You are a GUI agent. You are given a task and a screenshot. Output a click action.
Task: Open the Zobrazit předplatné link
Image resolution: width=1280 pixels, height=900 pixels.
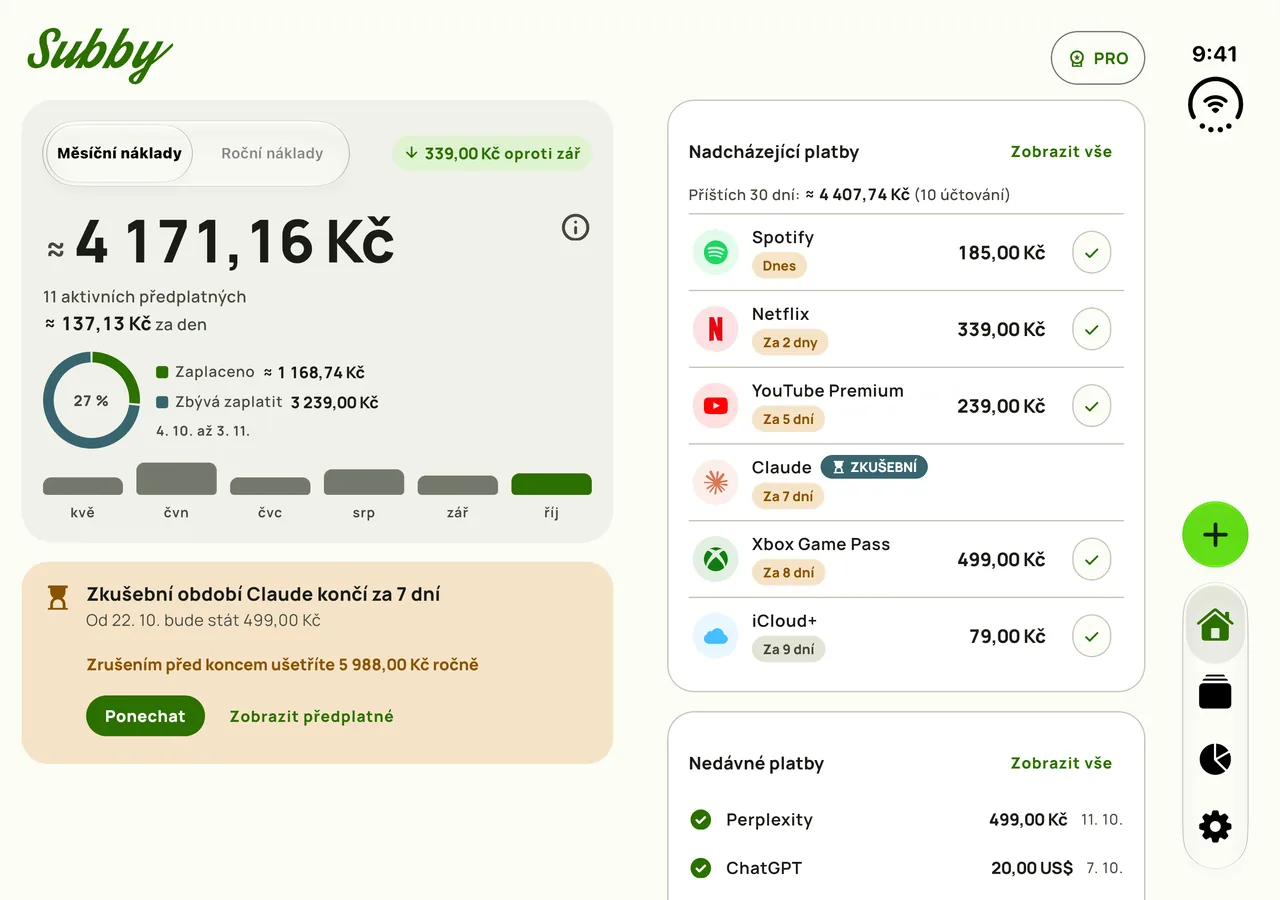click(x=312, y=716)
